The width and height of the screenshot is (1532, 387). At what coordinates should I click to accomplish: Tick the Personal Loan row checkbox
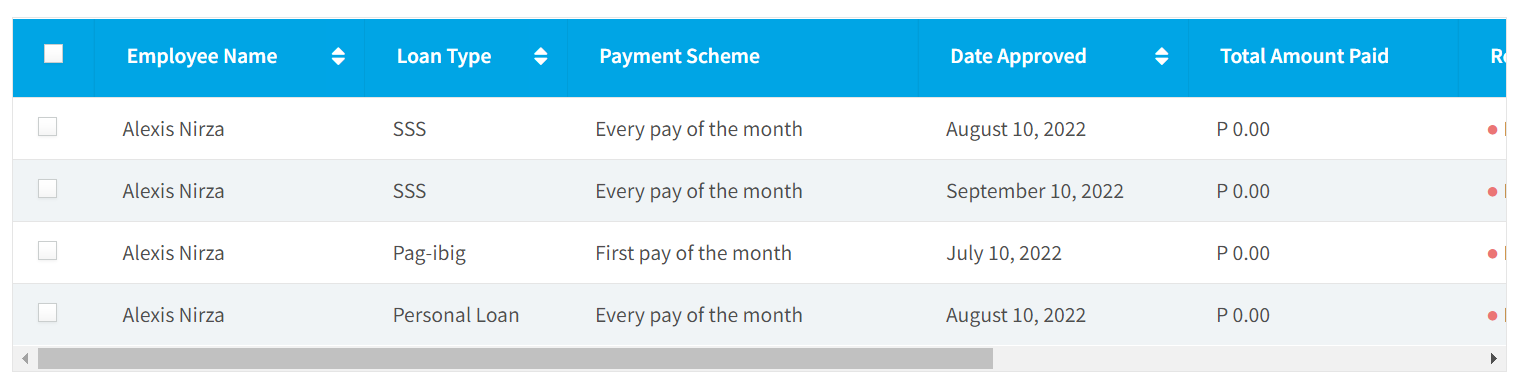point(48,313)
